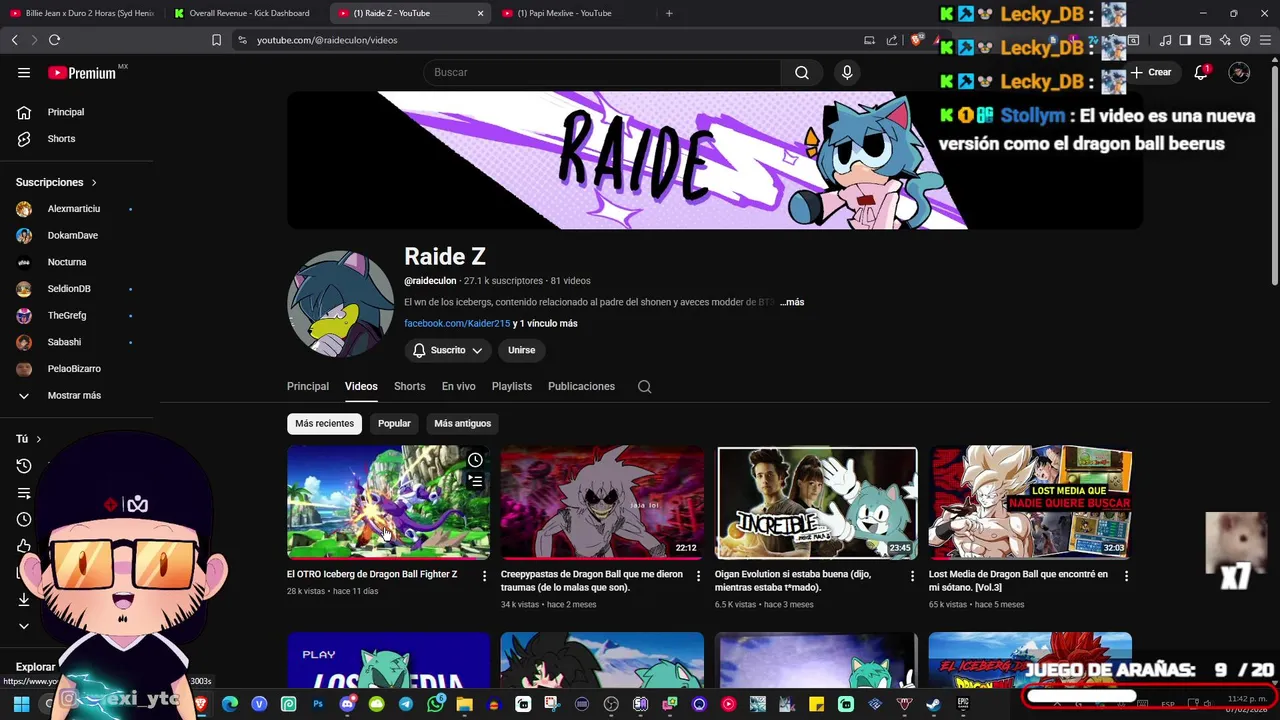The image size is (1280, 720).
Task: Click the browser back arrow
Action: click(14, 40)
